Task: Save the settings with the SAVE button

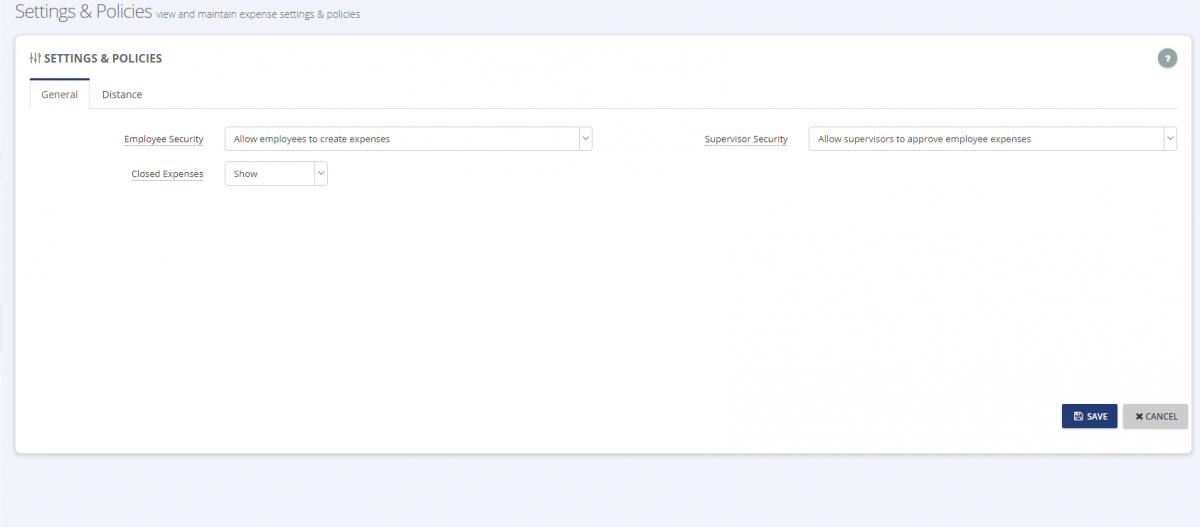Action: point(1089,416)
